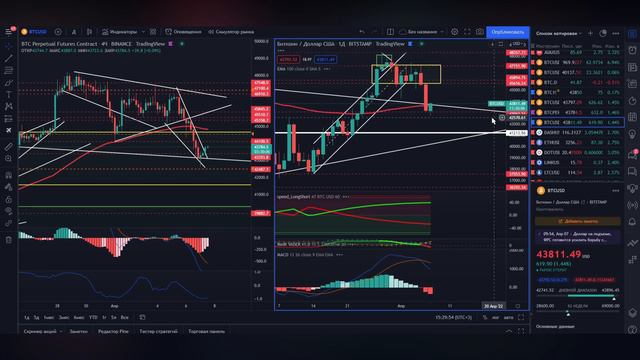Image resolution: width=640 pixels, height=360 pixels.
Task: Open the alarm clock alerts icon in right sidebar
Action: [632, 50]
